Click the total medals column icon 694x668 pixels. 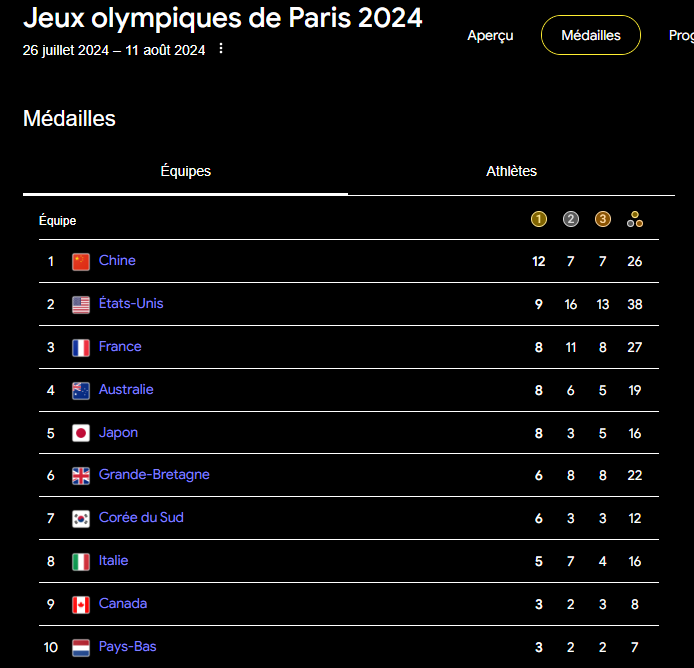click(635, 220)
